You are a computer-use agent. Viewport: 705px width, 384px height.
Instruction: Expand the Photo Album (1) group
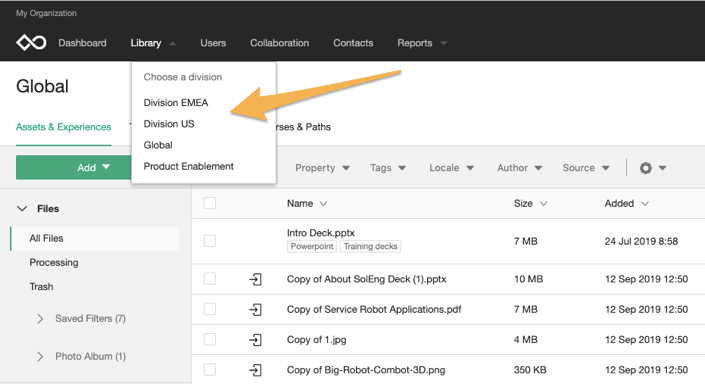click(x=40, y=357)
